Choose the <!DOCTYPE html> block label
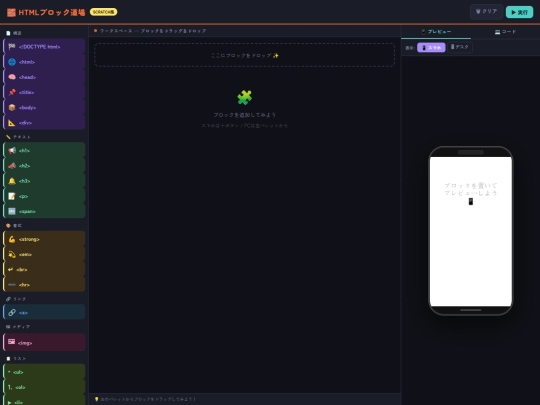The width and height of the screenshot is (540, 405). click(40, 47)
